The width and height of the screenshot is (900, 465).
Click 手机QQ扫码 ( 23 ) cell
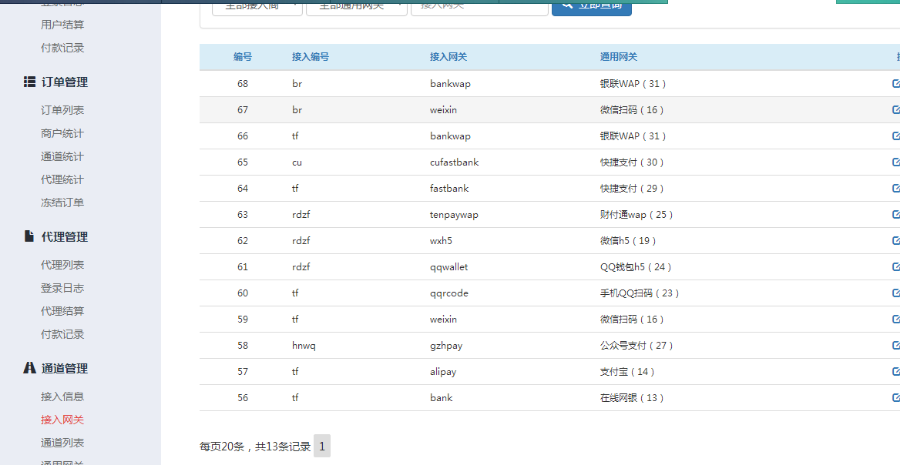pyautogui.click(x=639, y=293)
